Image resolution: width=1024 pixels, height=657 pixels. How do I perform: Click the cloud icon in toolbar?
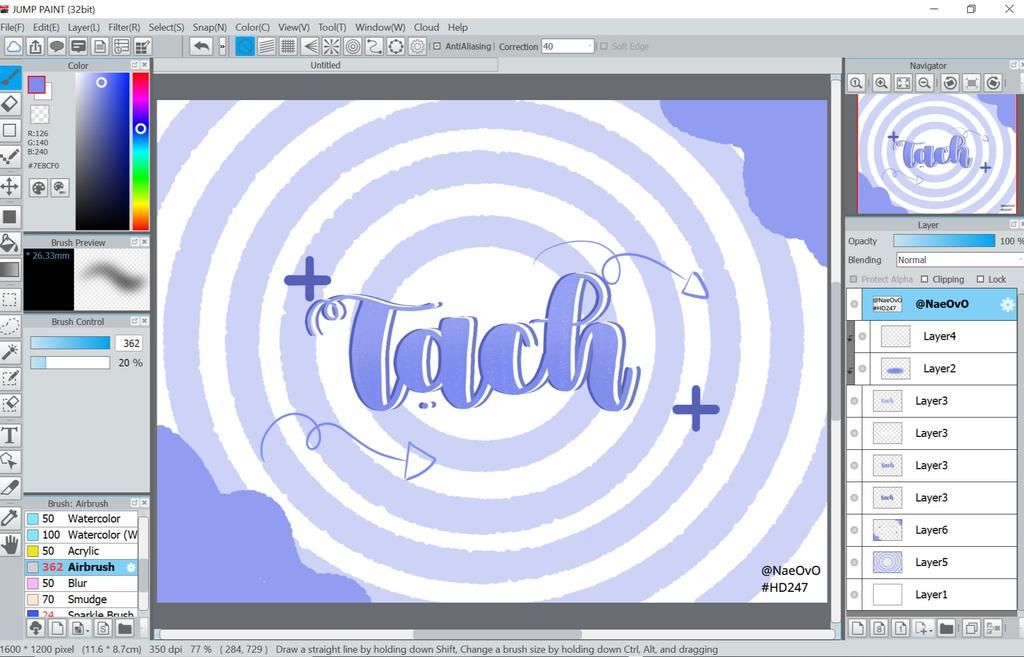tap(14, 46)
